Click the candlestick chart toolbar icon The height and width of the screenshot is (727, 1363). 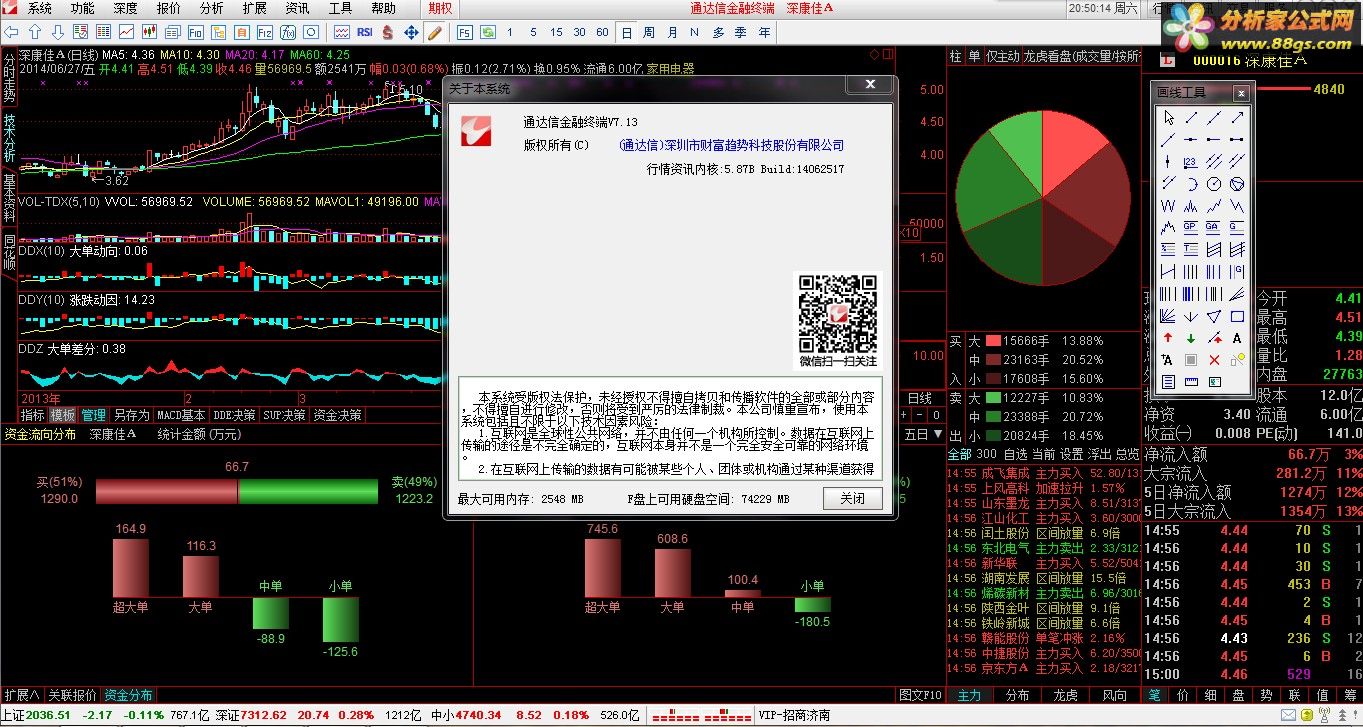pos(150,32)
